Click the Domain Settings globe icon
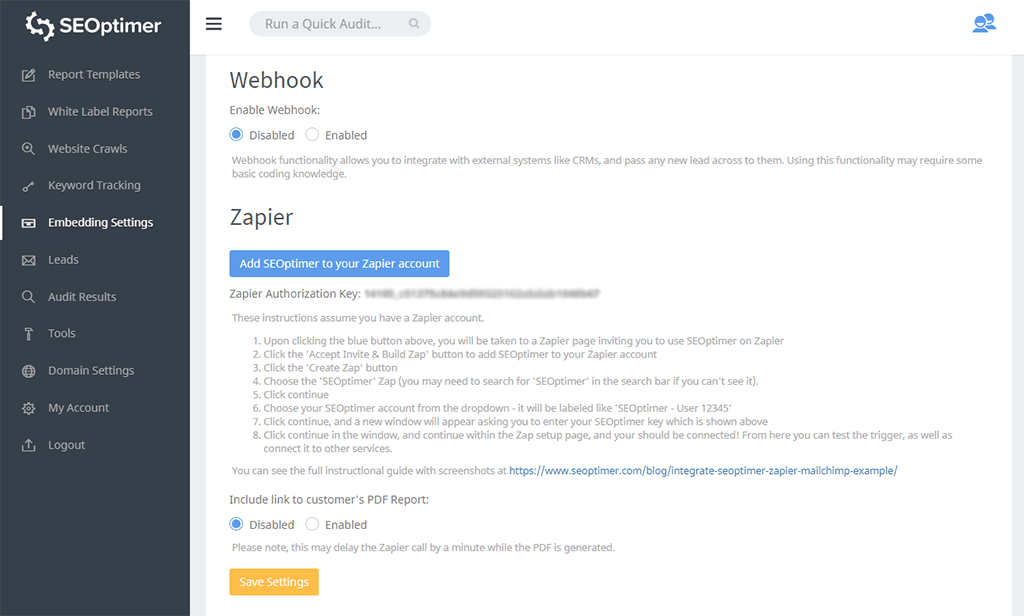Viewport: 1024px width, 616px height. pos(28,371)
